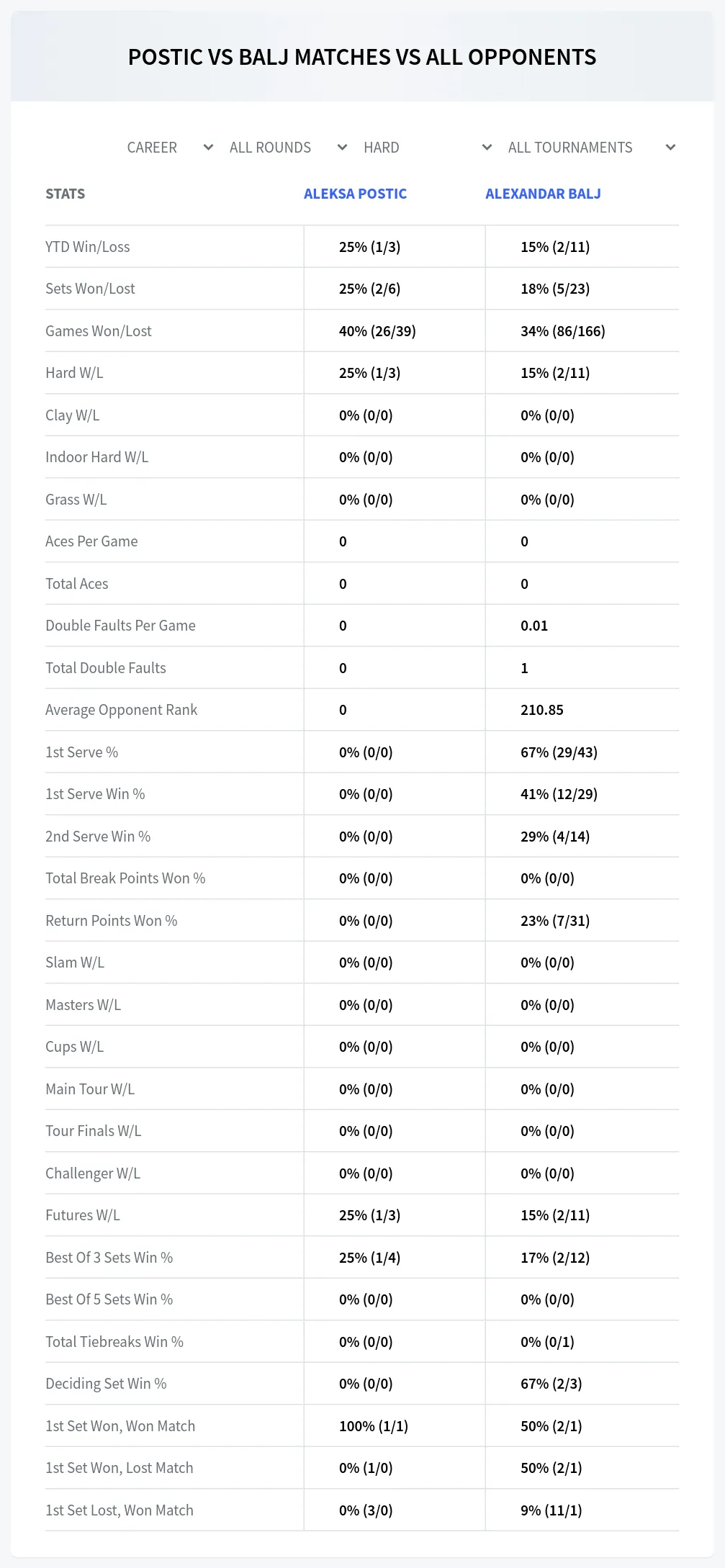Click the Futures W/L row label
Screen dimensions: 725x1568
tap(82, 1215)
